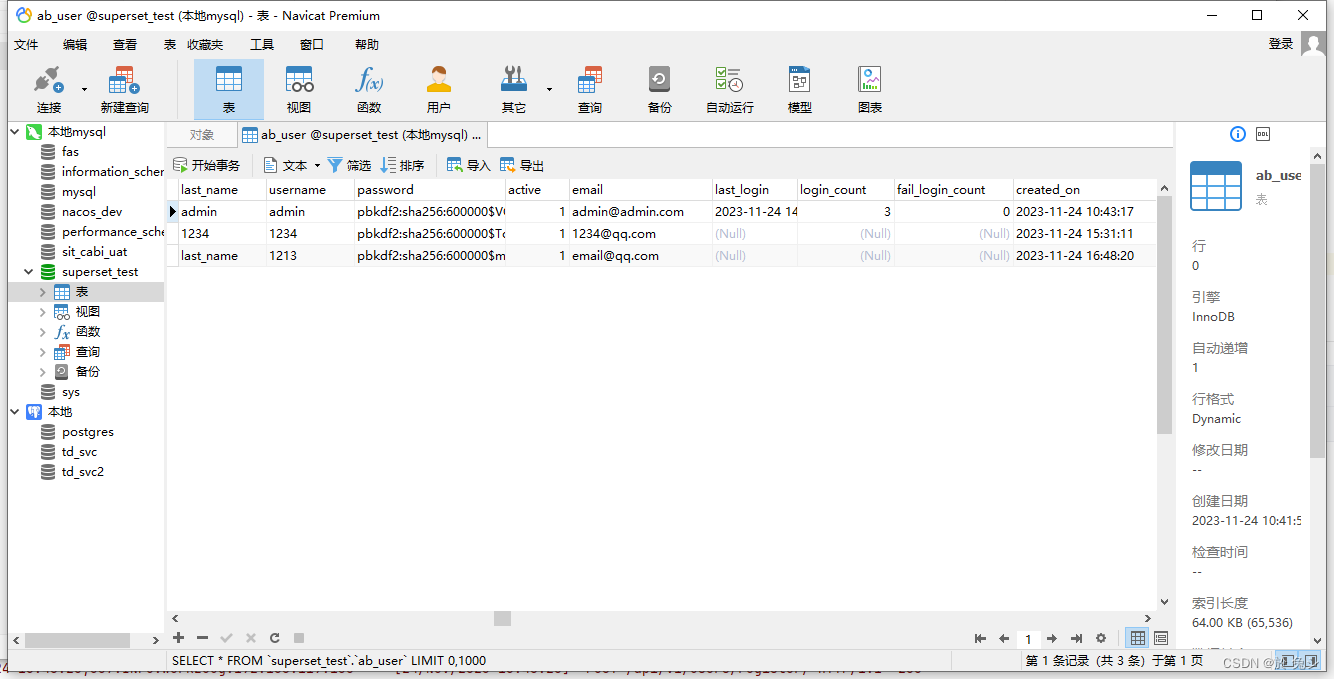Select the sit_cabi_uat database
Screen dimensions: 1334x679
(x=95, y=252)
